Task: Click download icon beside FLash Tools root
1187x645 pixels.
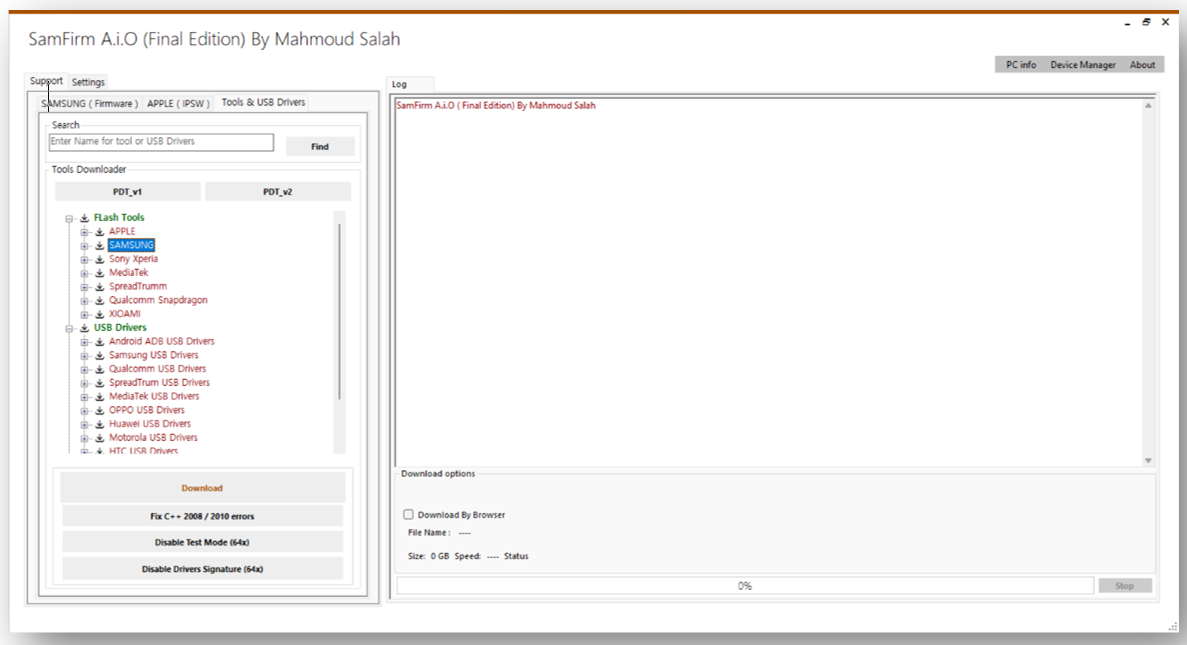Action: coord(84,219)
